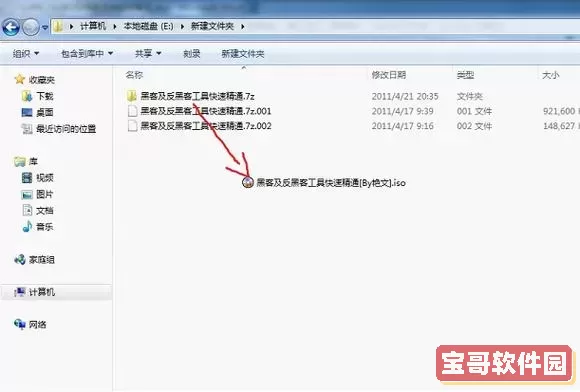Open the 音乐 library

pos(45,226)
